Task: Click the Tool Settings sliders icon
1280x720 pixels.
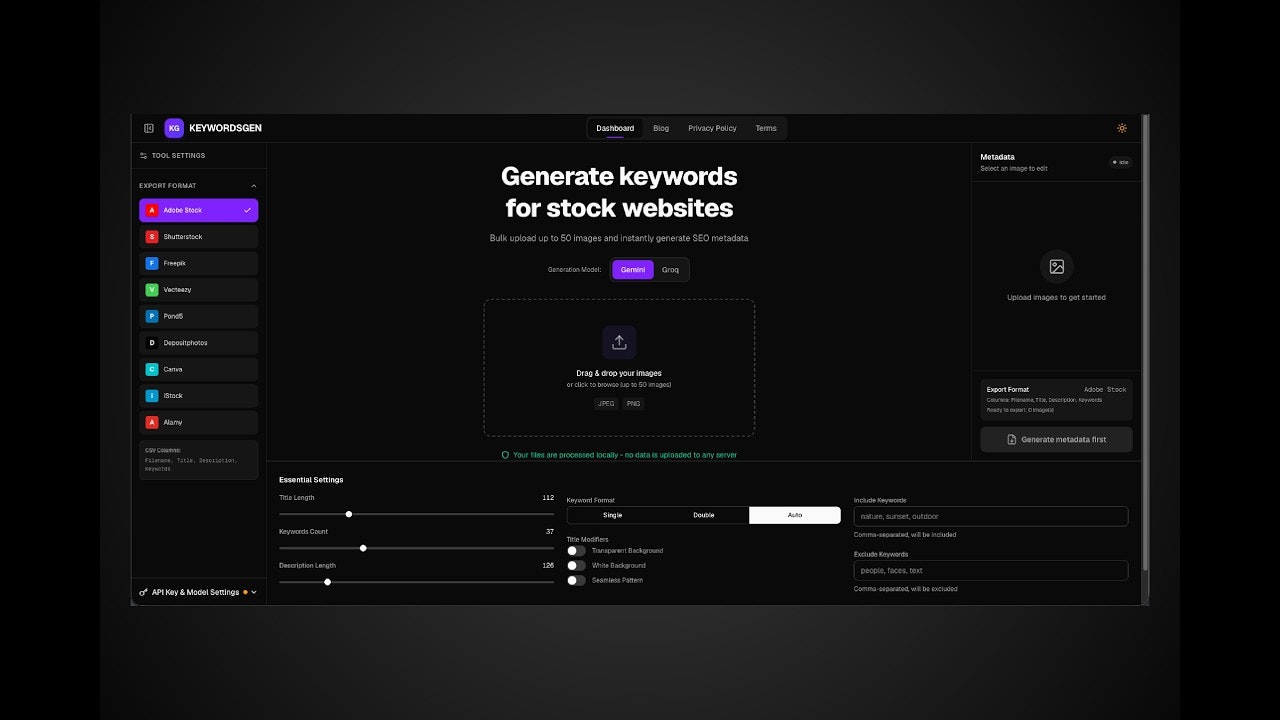Action: click(x=143, y=156)
